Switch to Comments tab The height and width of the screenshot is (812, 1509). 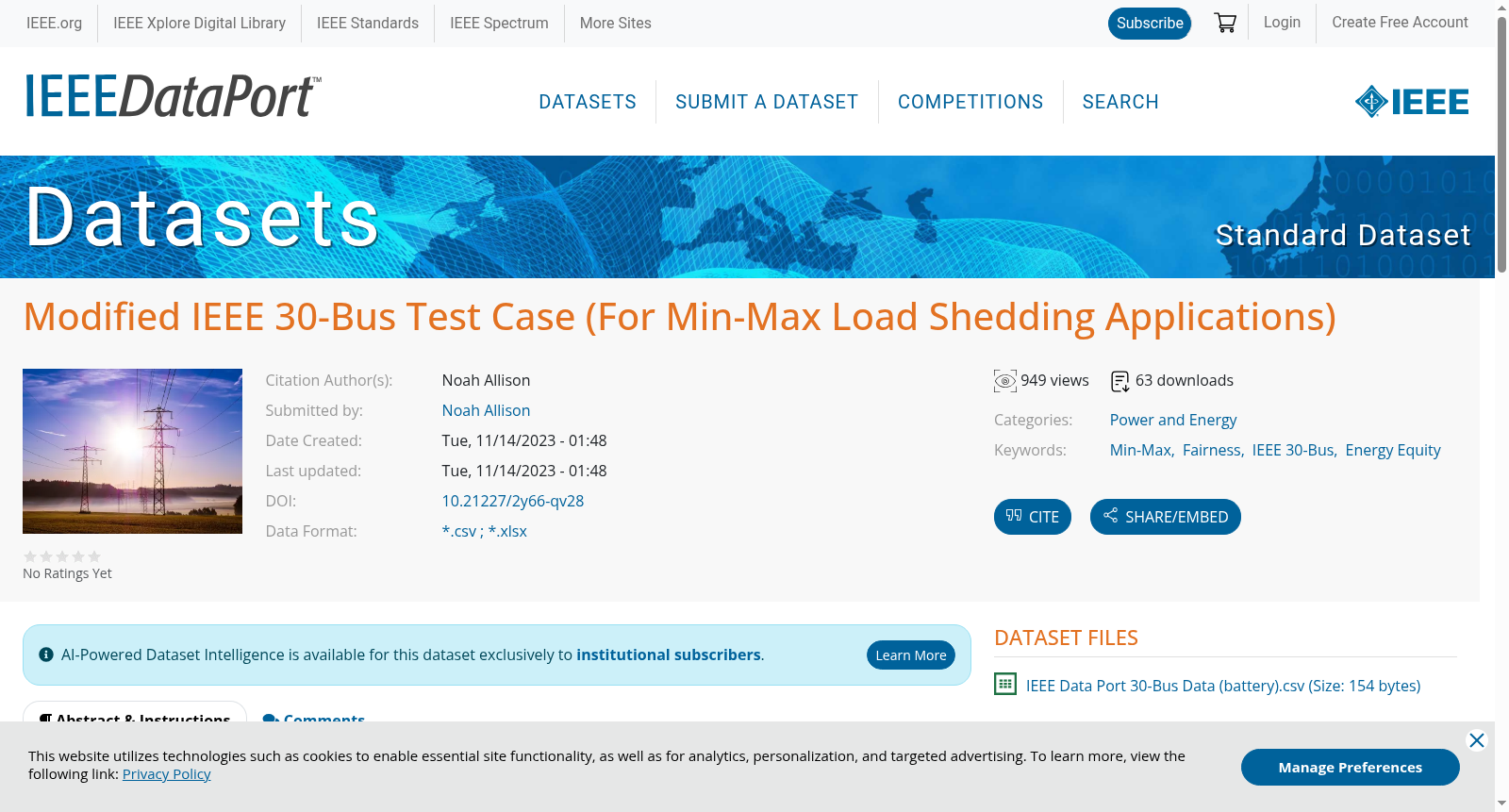coord(314,718)
